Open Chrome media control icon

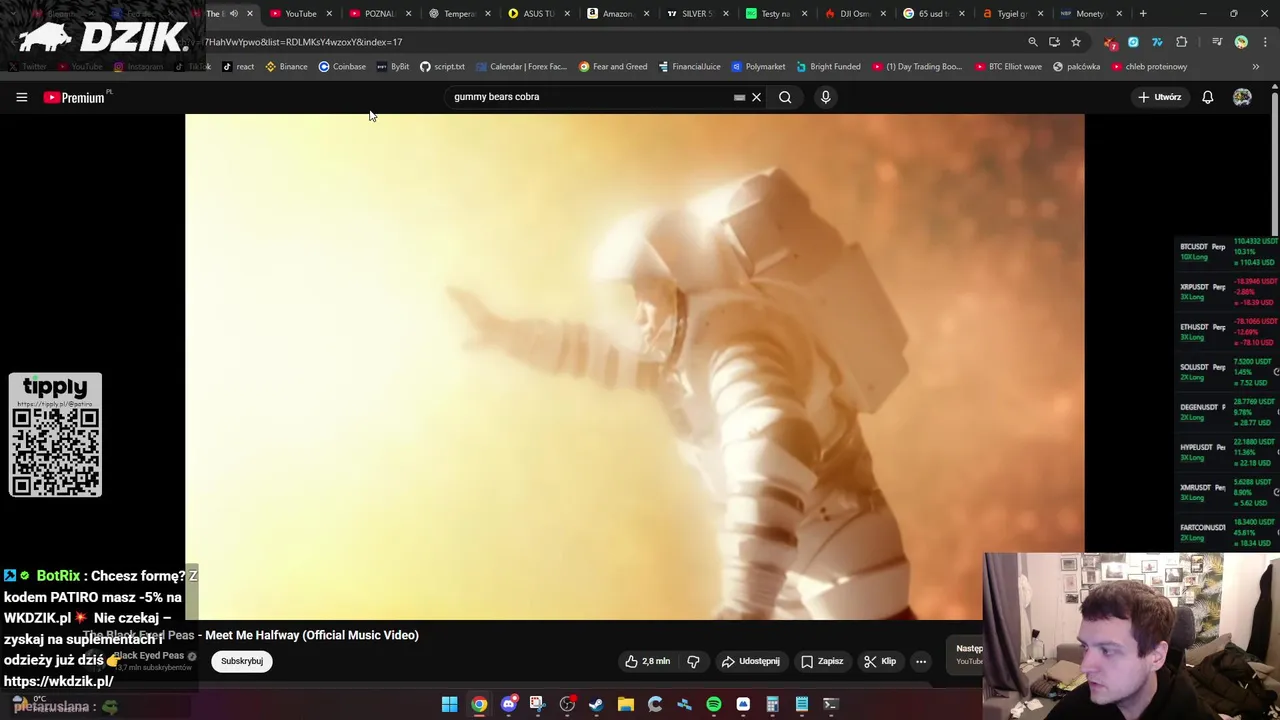1217,42
